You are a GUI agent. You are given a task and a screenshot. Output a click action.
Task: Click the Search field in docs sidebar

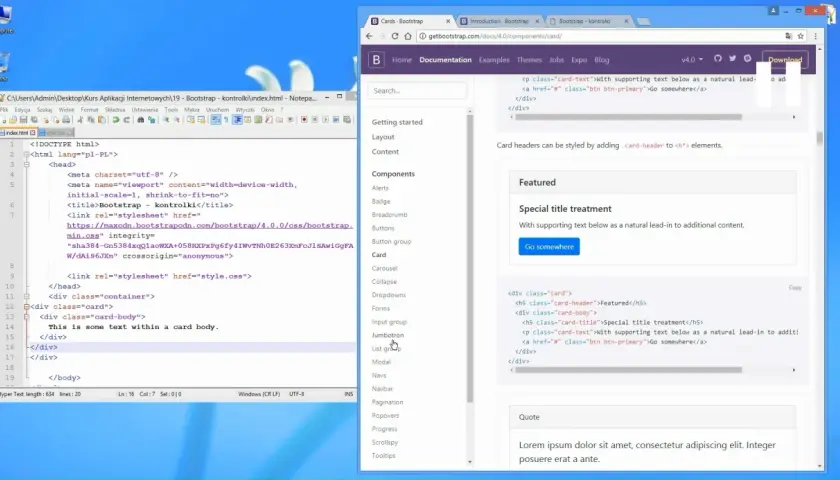pyautogui.click(x=417, y=91)
